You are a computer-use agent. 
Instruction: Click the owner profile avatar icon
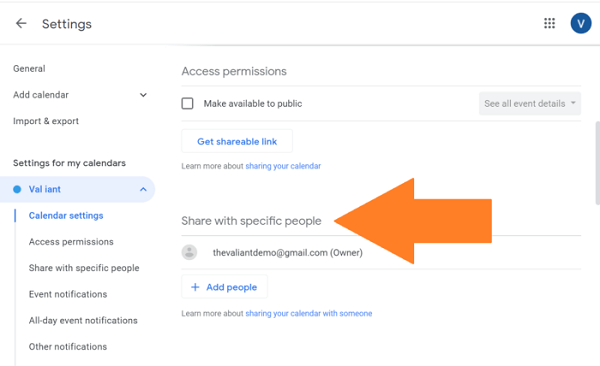[189, 252]
